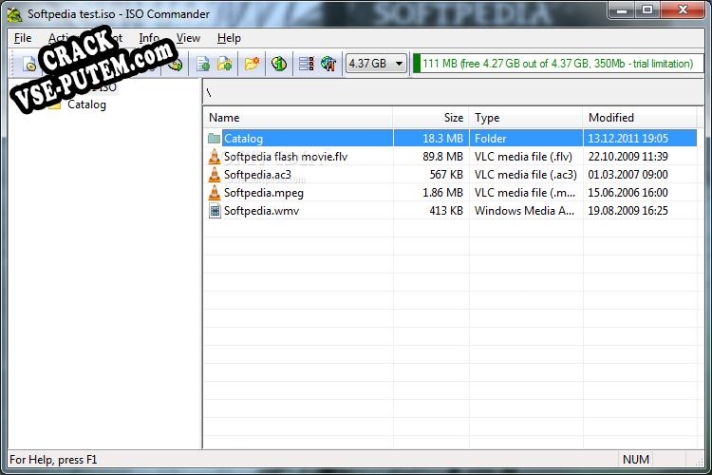Viewport: 712px width, 475px height.
Task: Click the backslash path field
Action: (453, 93)
